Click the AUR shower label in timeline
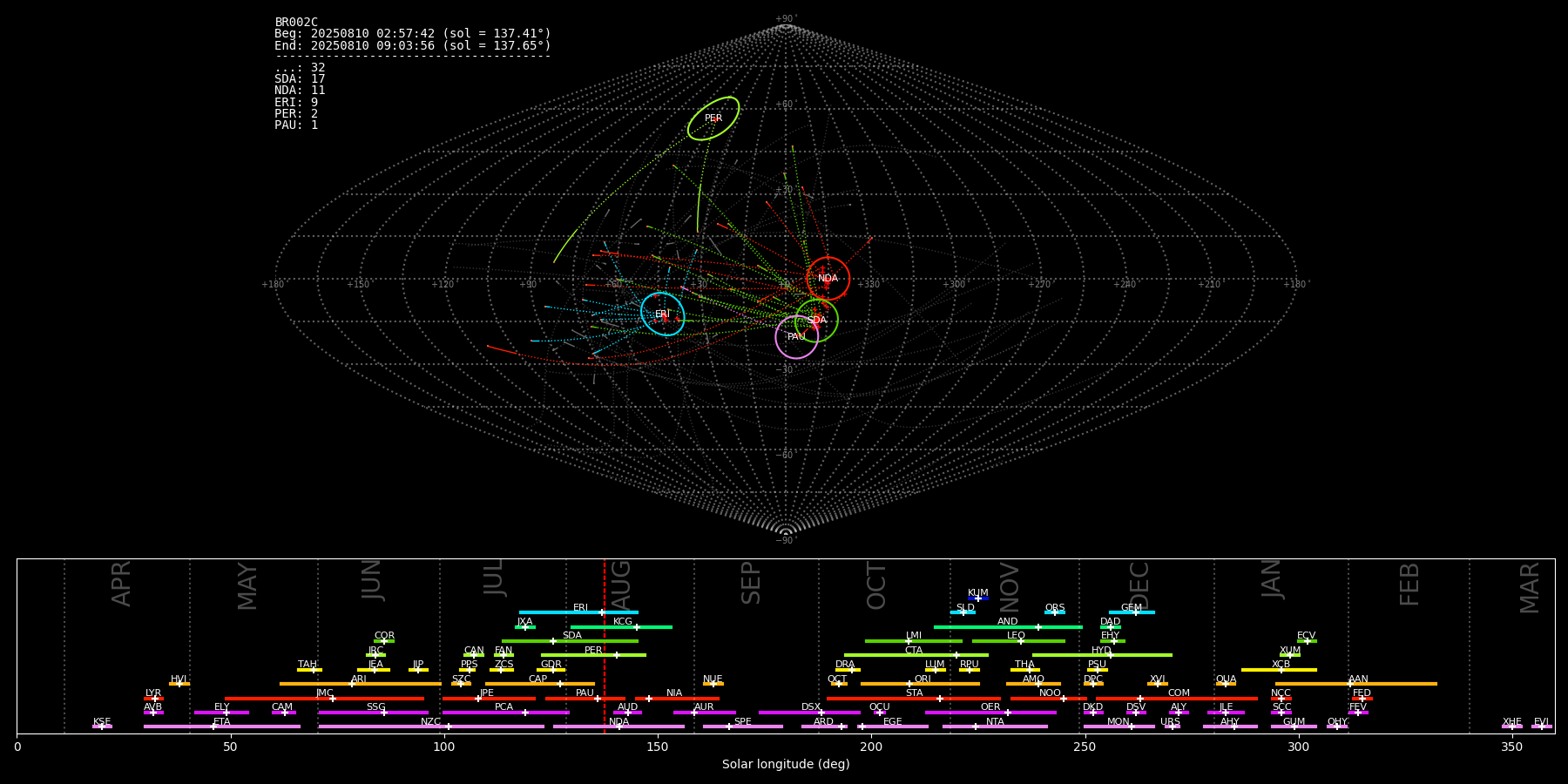 704,707
